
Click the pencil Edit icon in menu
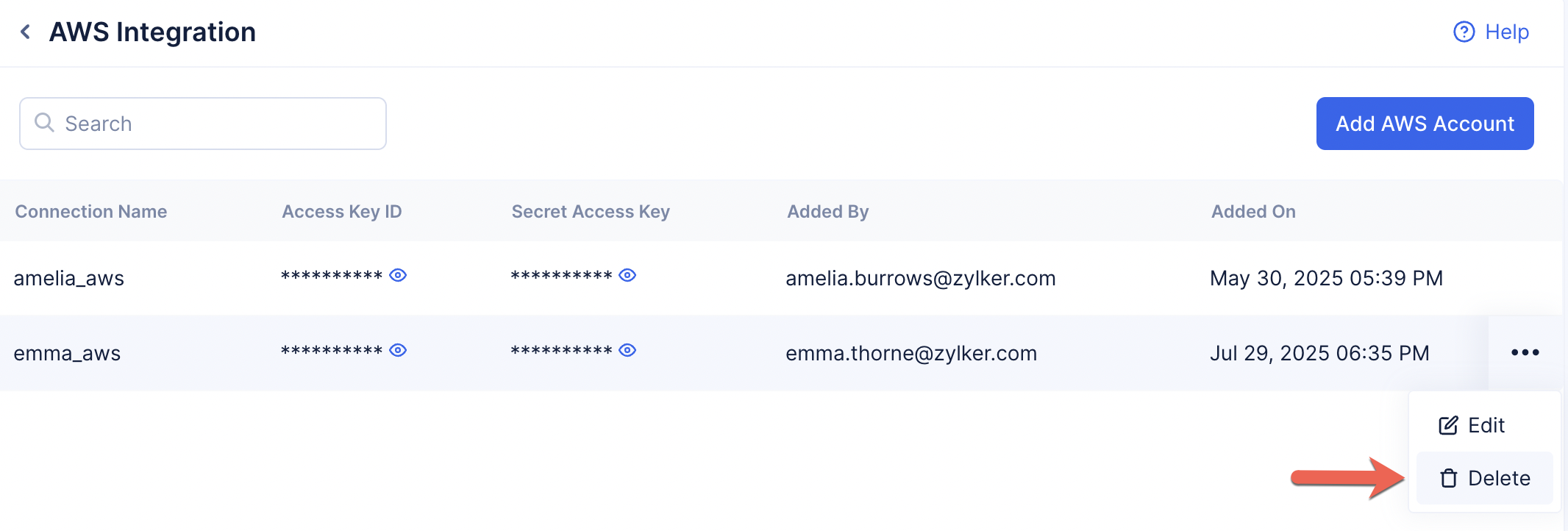pos(1448,425)
